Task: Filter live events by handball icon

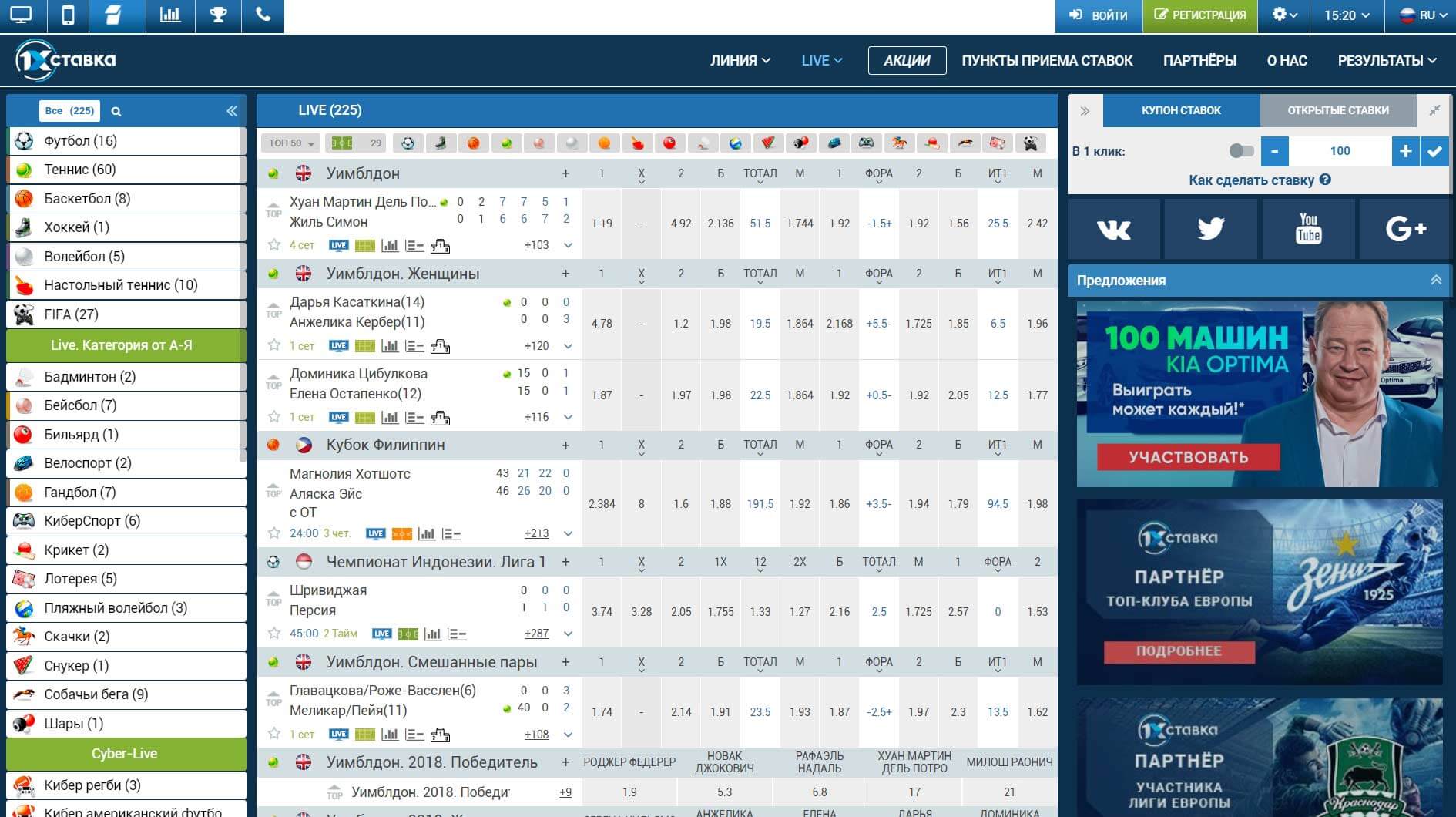Action: (x=604, y=143)
